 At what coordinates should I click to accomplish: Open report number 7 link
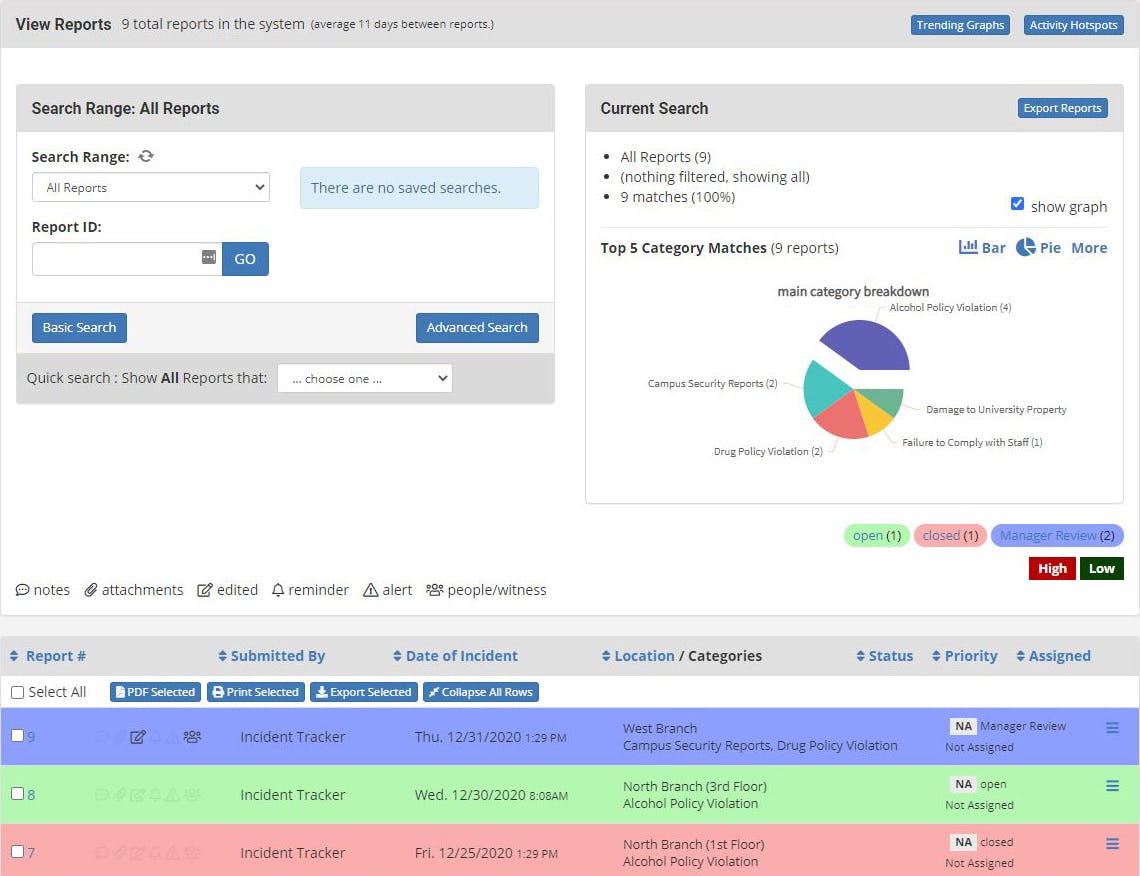[31, 853]
